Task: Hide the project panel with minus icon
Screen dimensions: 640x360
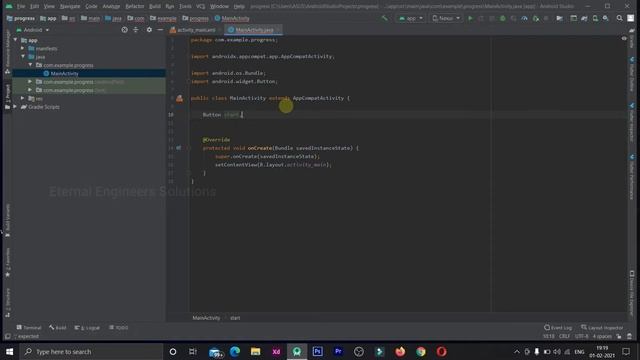Action: coord(160,30)
